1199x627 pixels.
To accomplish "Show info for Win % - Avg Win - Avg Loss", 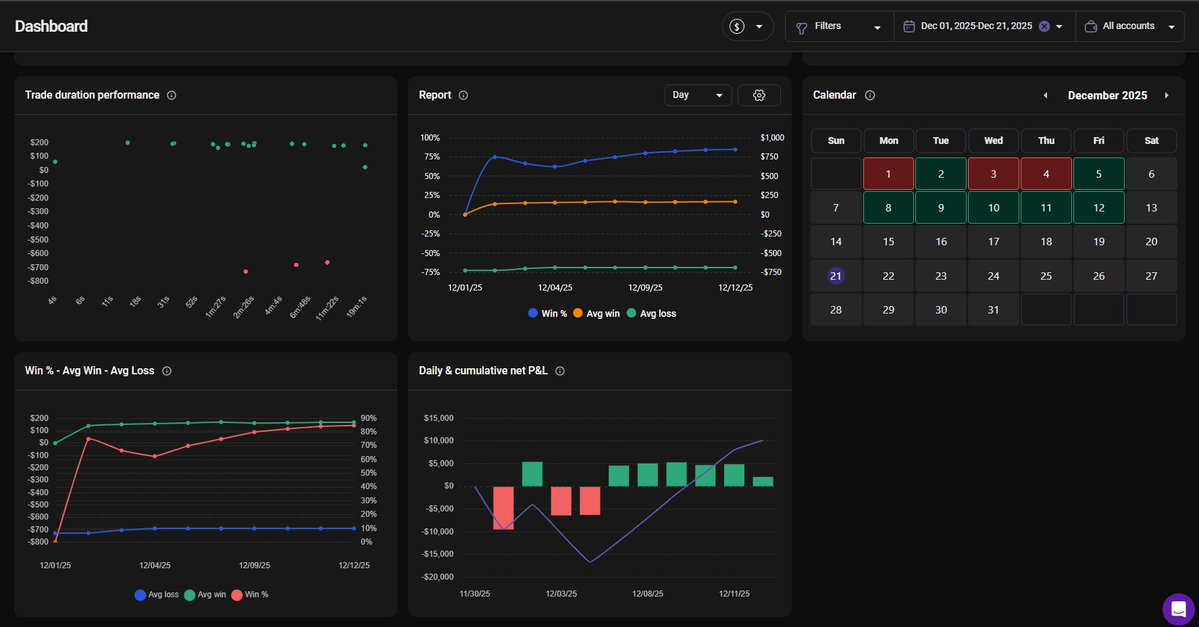I will click(167, 371).
